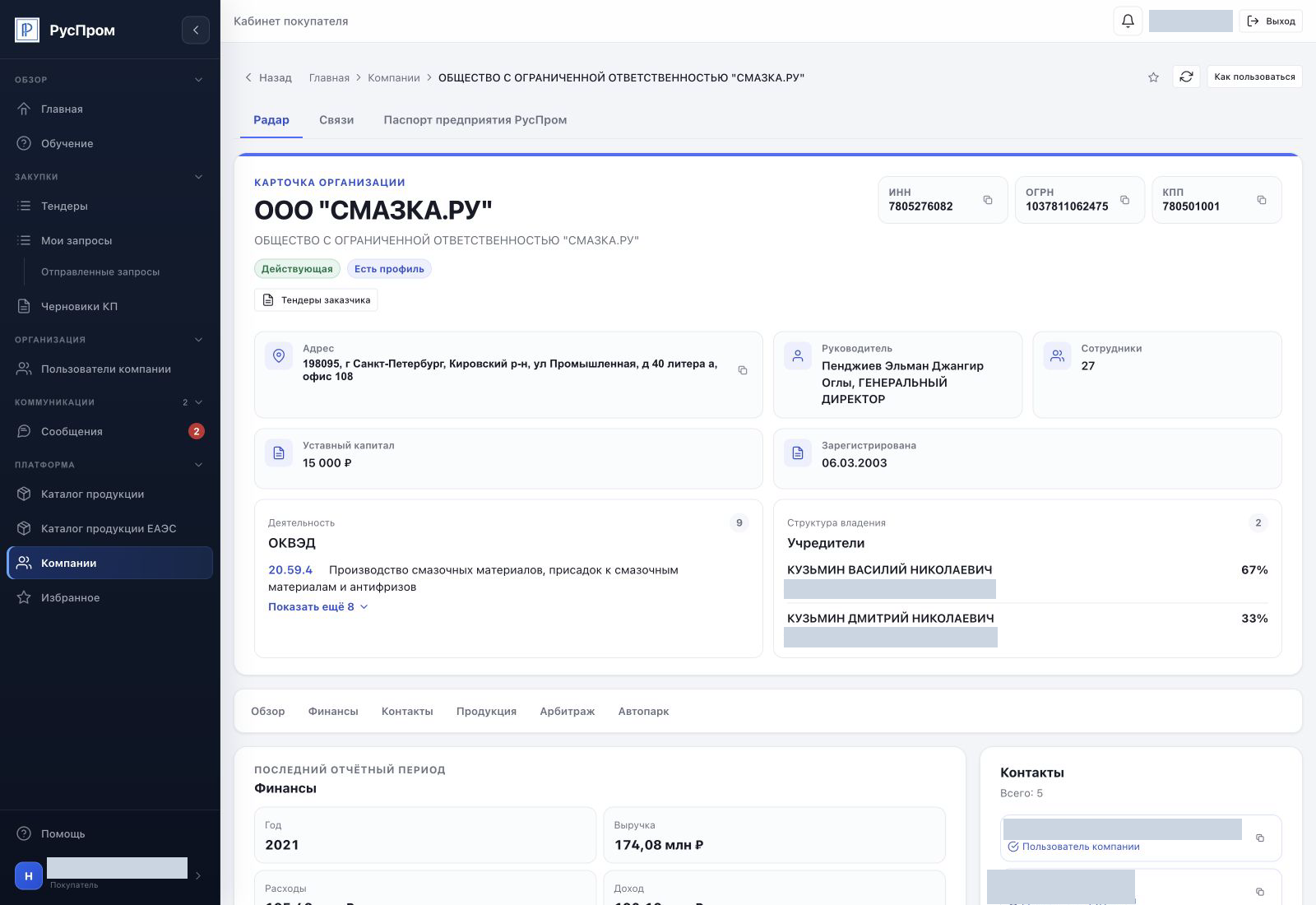The height and width of the screenshot is (905, 1316).
Task: Open Главная in the breadcrumb
Action: click(x=329, y=77)
